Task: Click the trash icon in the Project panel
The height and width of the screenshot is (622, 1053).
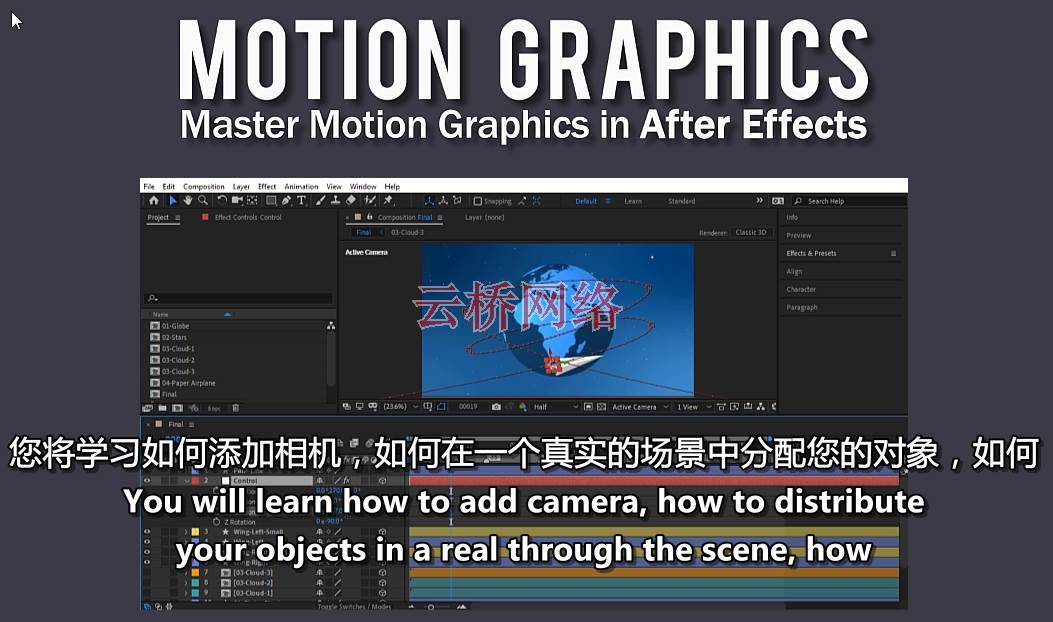Action: 236,408
